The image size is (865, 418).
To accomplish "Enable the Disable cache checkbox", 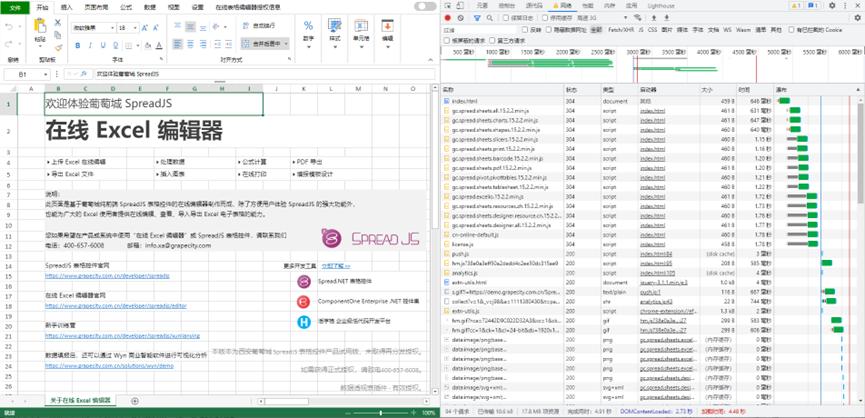I will coord(545,18).
